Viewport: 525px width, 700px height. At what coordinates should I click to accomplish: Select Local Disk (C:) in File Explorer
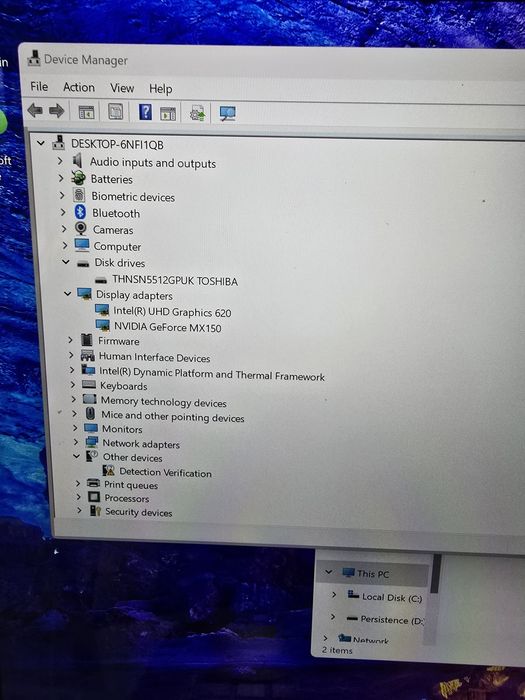tap(392, 597)
